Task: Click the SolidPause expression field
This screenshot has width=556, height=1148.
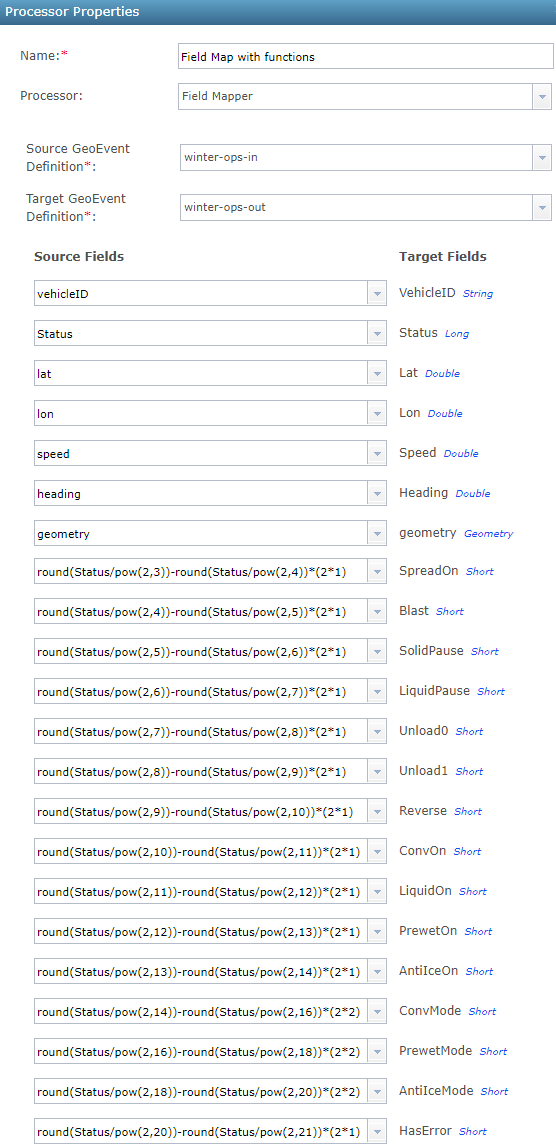Action: pyautogui.click(x=201, y=651)
